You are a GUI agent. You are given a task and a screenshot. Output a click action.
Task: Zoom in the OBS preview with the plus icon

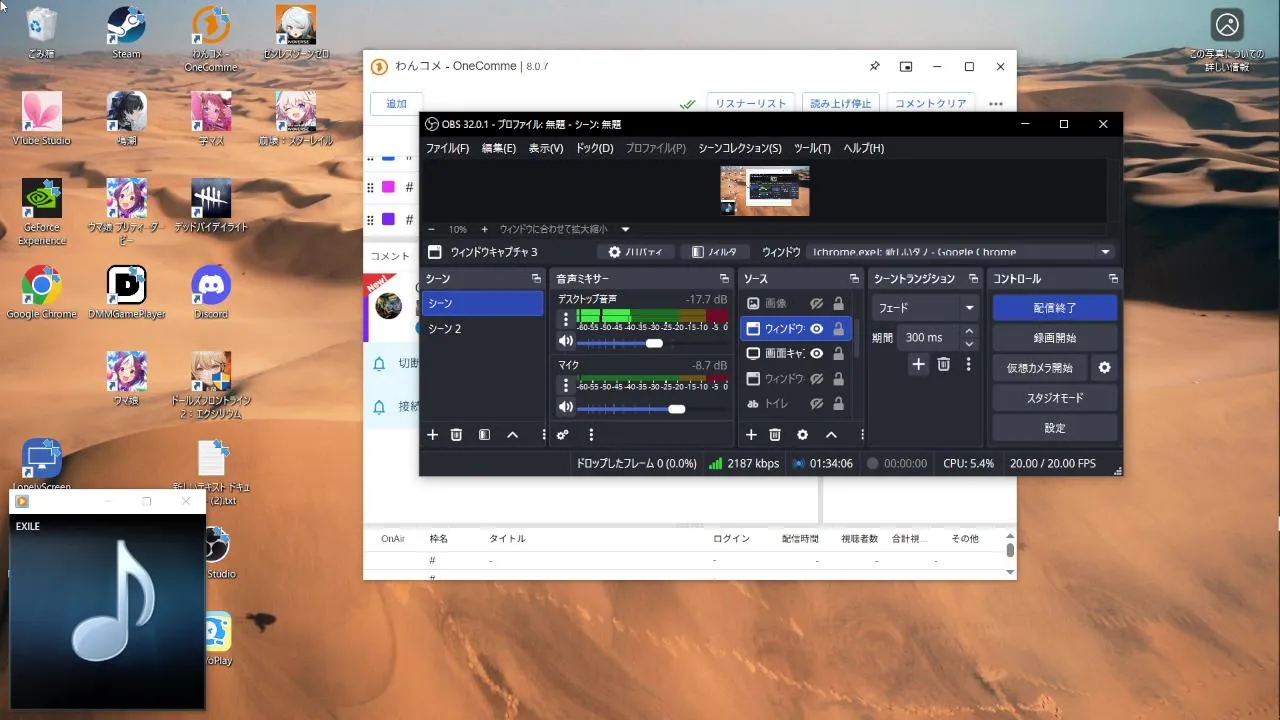(x=484, y=229)
